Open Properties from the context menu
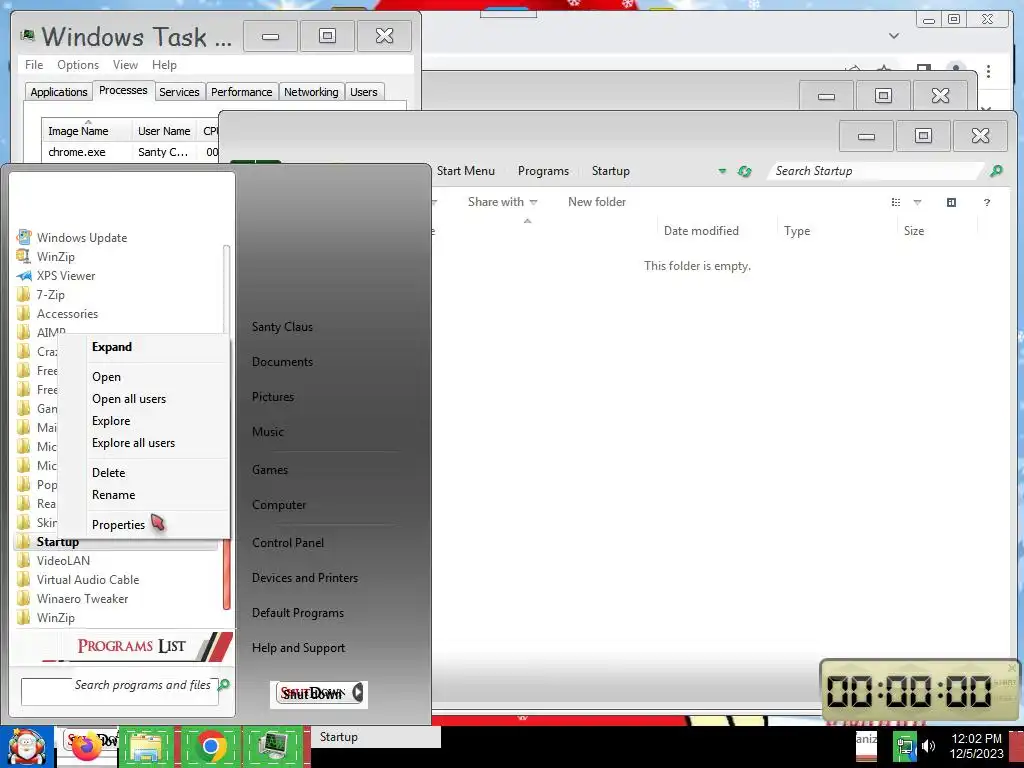The image size is (1024, 768). pos(118,524)
